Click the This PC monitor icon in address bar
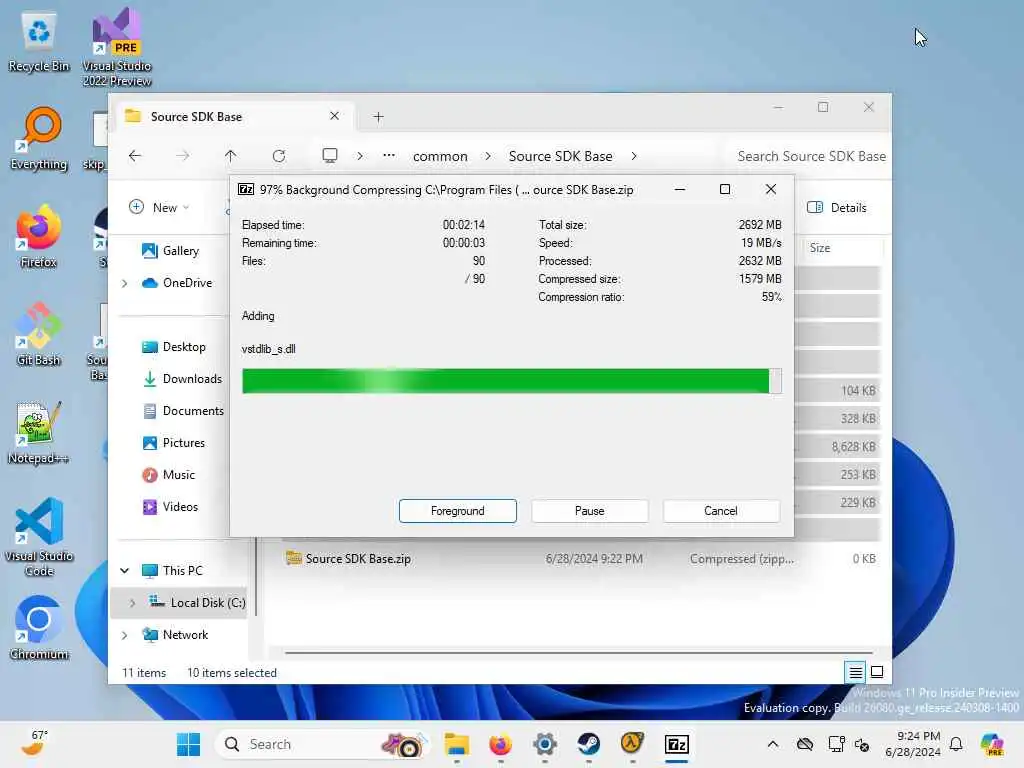1024x768 pixels. (330, 155)
